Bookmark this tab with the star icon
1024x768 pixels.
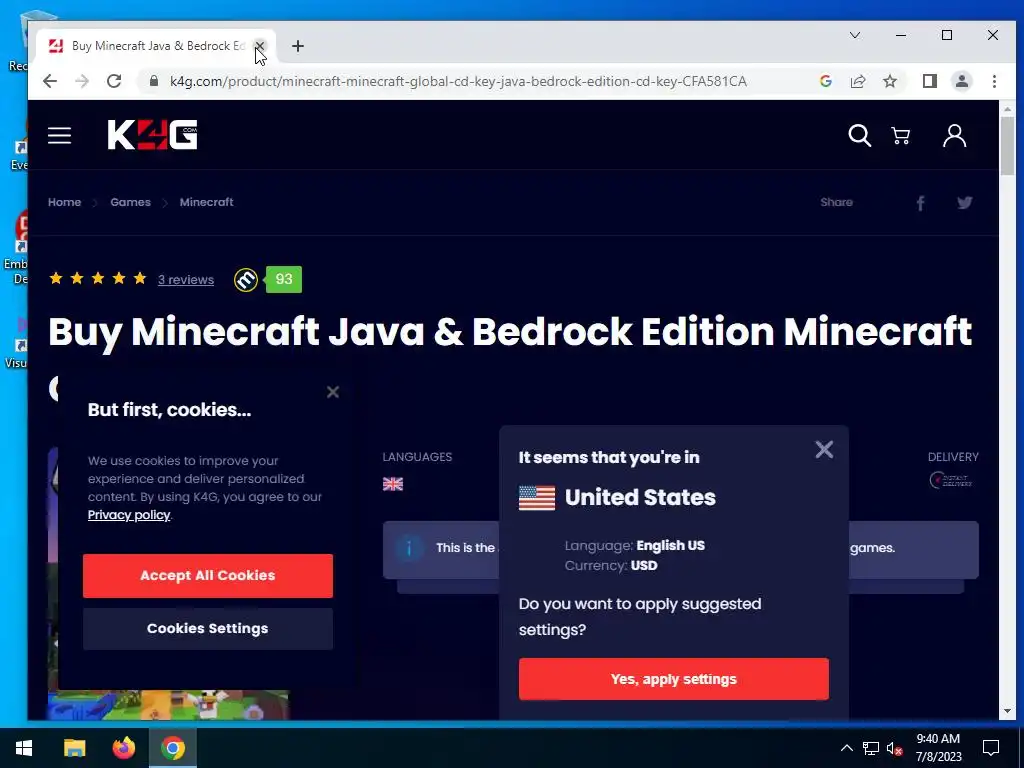tap(889, 81)
